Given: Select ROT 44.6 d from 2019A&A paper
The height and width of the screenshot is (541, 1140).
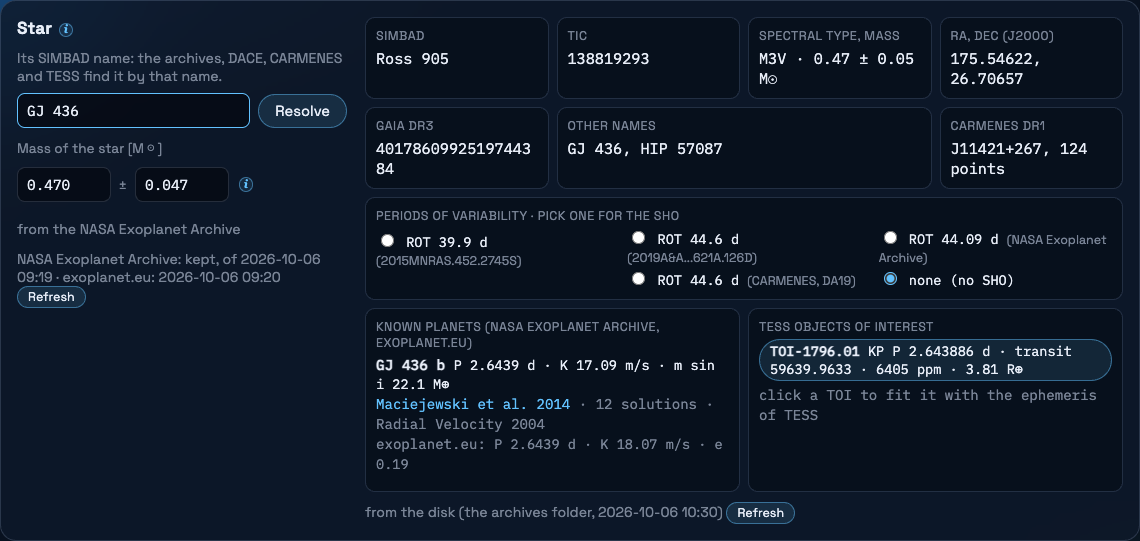Looking at the screenshot, I should tap(638, 238).
